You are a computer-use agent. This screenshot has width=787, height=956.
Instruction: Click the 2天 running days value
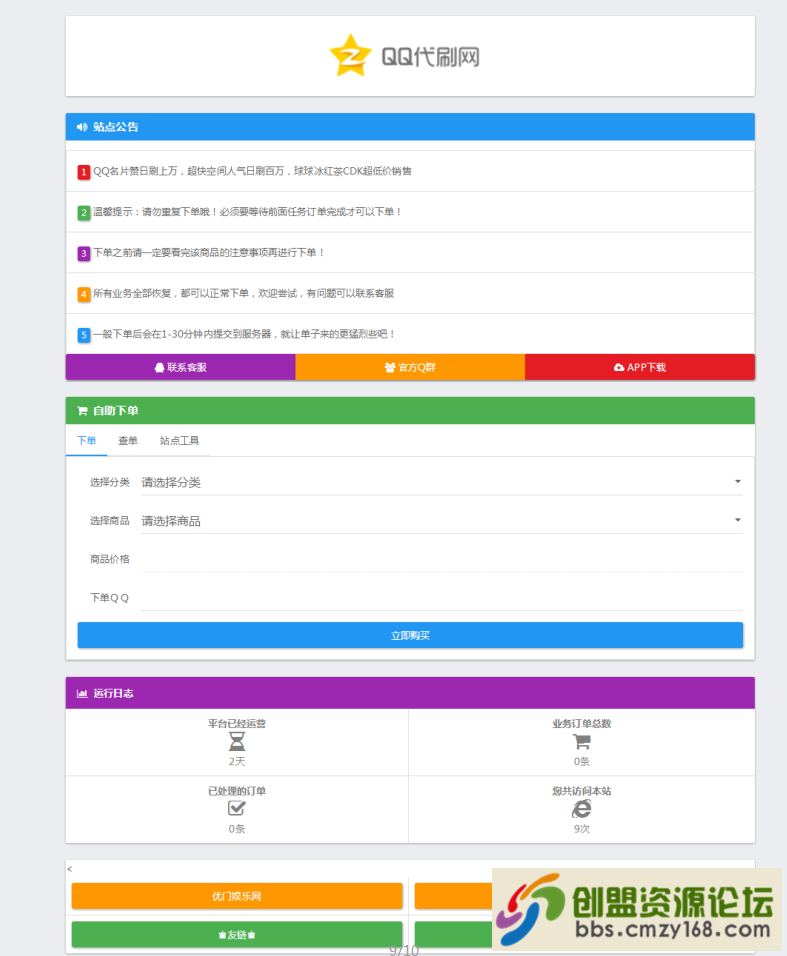click(237, 762)
